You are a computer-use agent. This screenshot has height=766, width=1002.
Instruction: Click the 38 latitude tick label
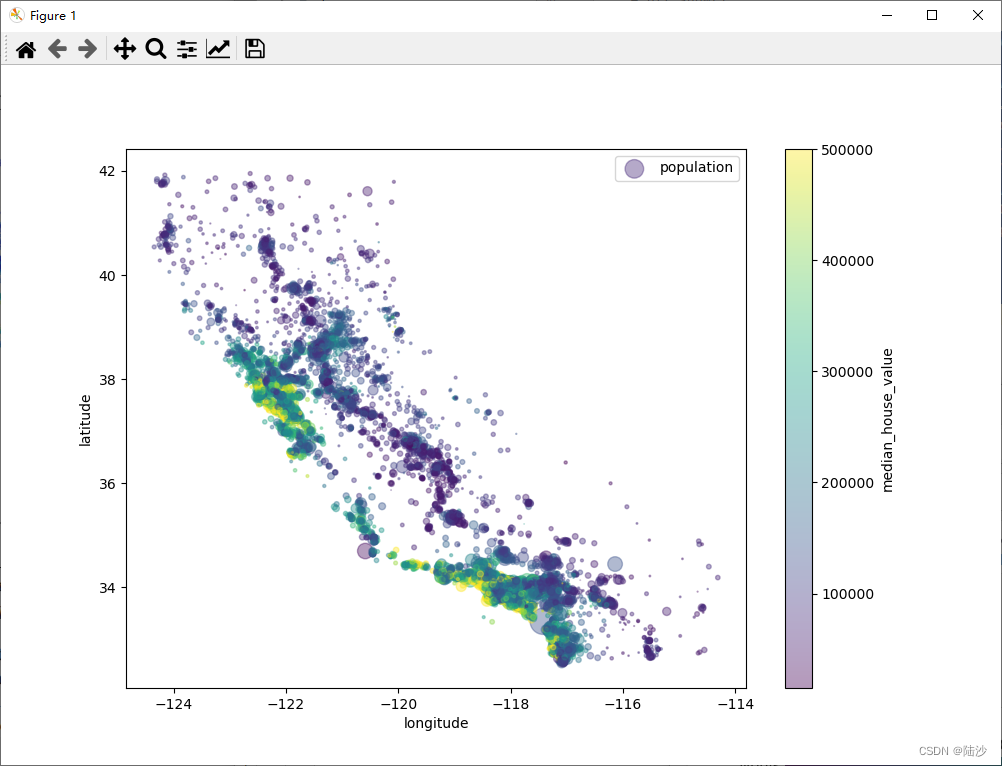point(107,379)
